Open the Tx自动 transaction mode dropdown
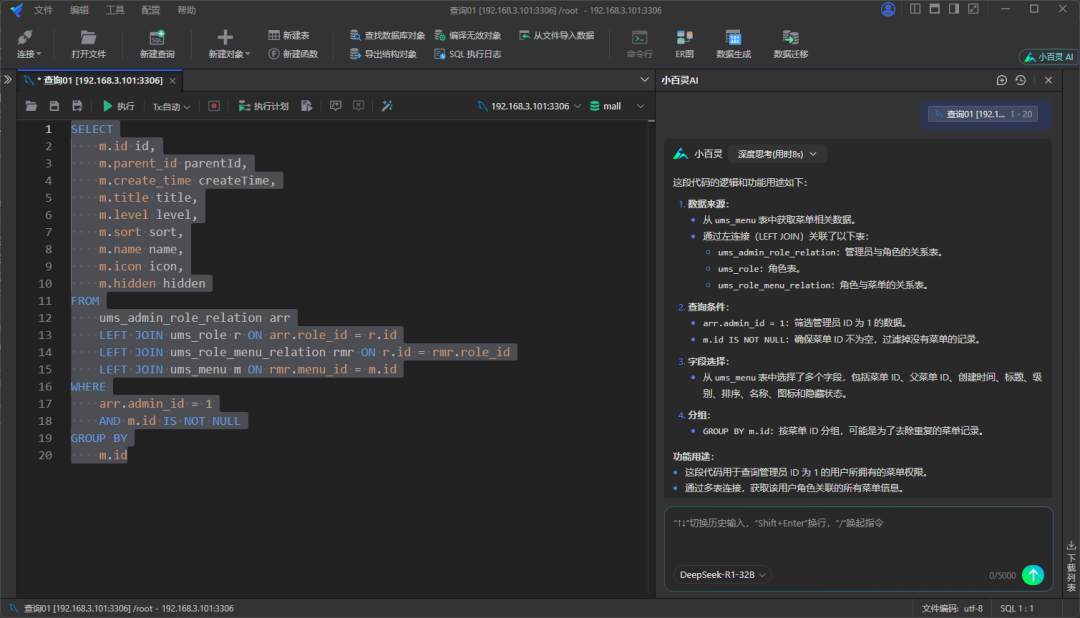Screen dimensions: 1080x618 pyautogui.click(x=171, y=106)
